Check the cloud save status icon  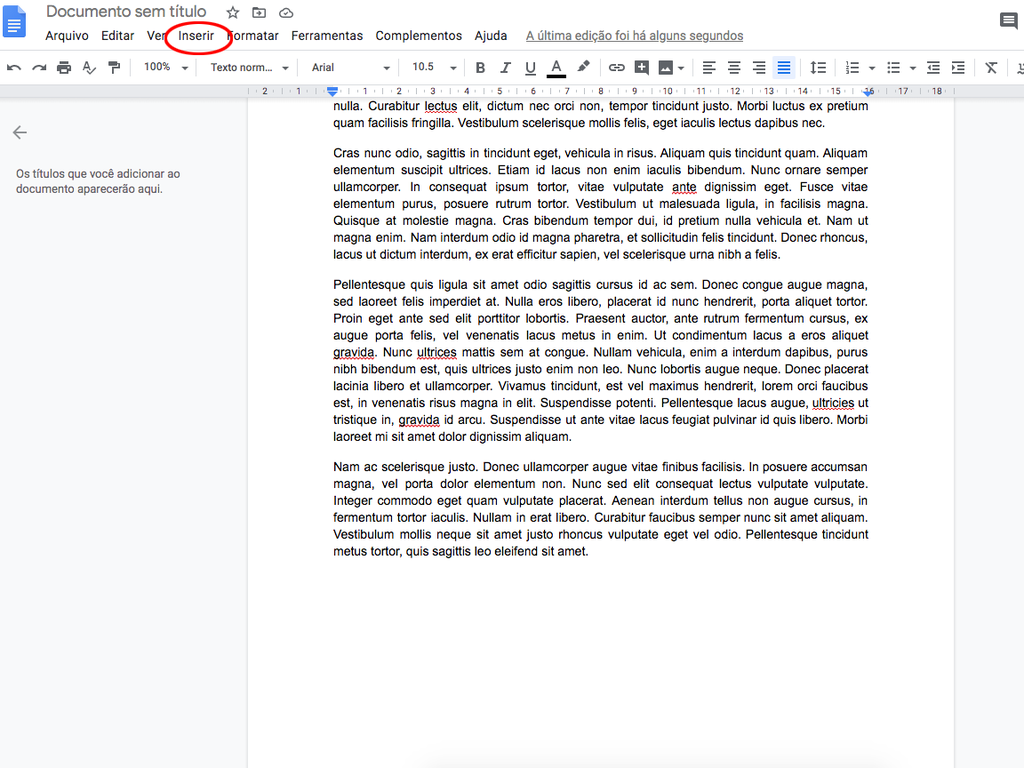point(286,12)
